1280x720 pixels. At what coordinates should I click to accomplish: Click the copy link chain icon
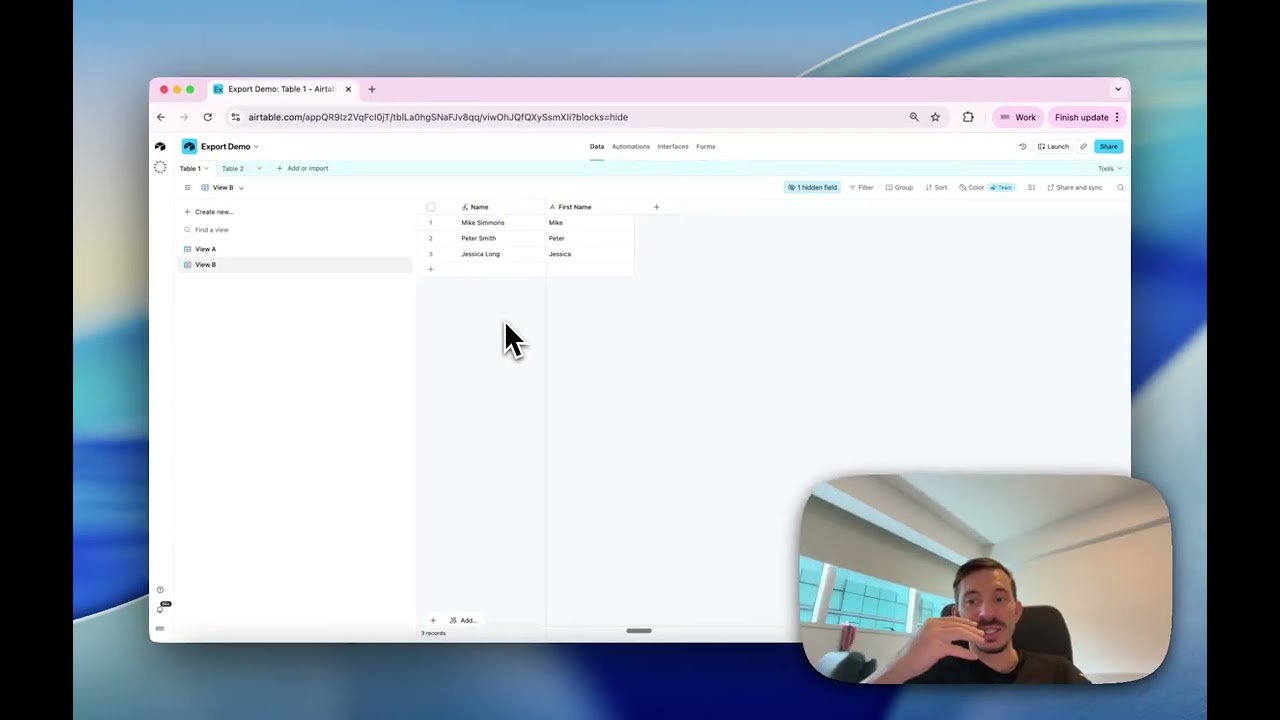pos(1083,146)
